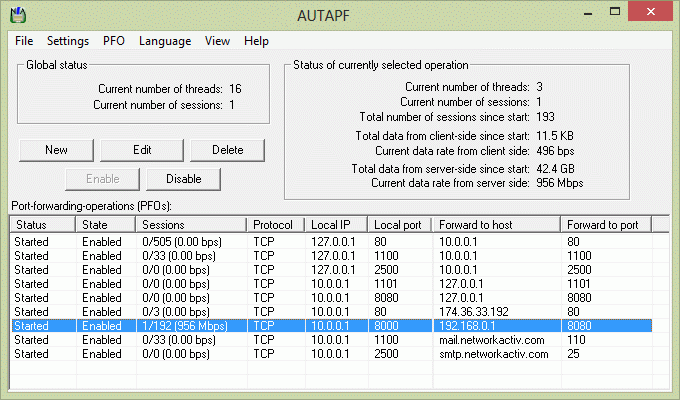Click the 1/192 (956 Mbps) sessions cell

pyautogui.click(x=191, y=326)
